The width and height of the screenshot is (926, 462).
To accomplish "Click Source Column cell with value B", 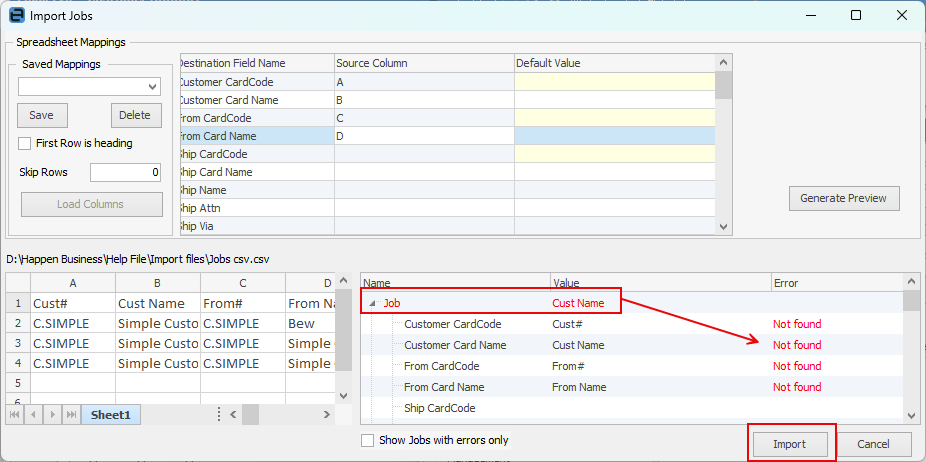I will coord(424,100).
